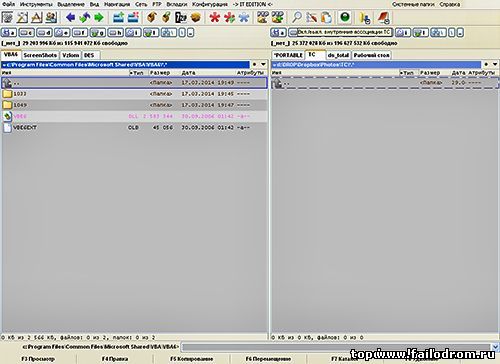The width and height of the screenshot is (500, 364).
Task: Click the right panel path bar
Action: 376,64
